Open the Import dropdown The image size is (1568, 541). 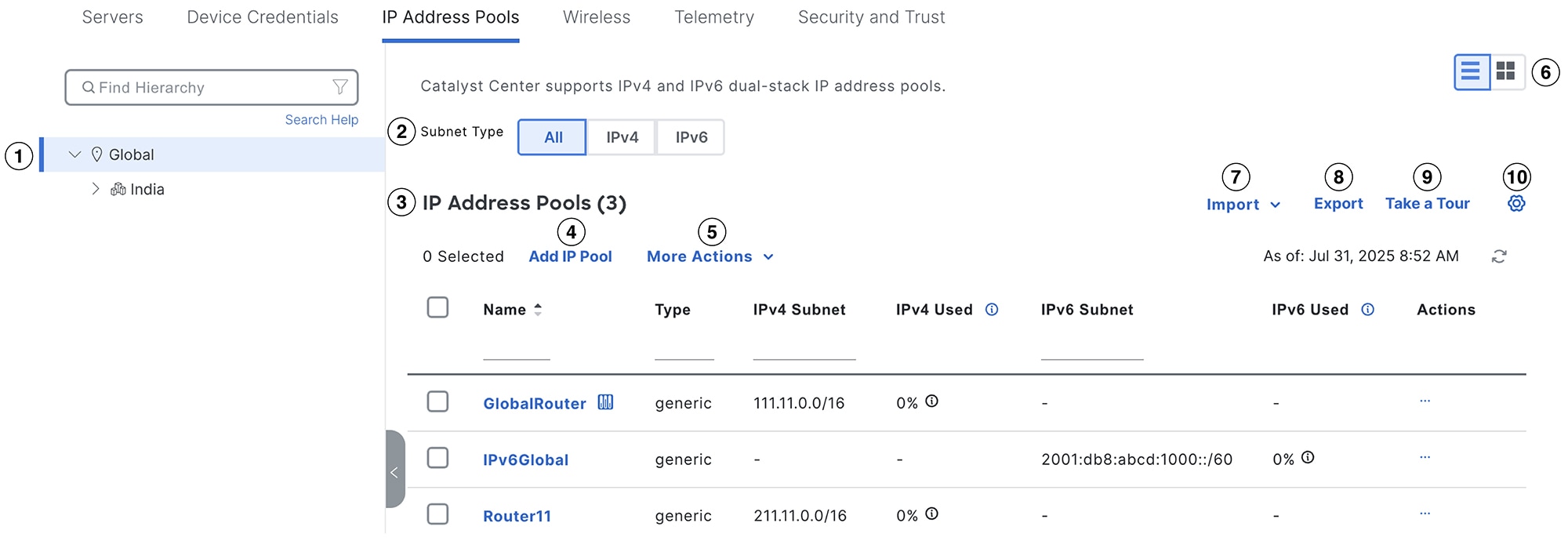(x=1243, y=205)
